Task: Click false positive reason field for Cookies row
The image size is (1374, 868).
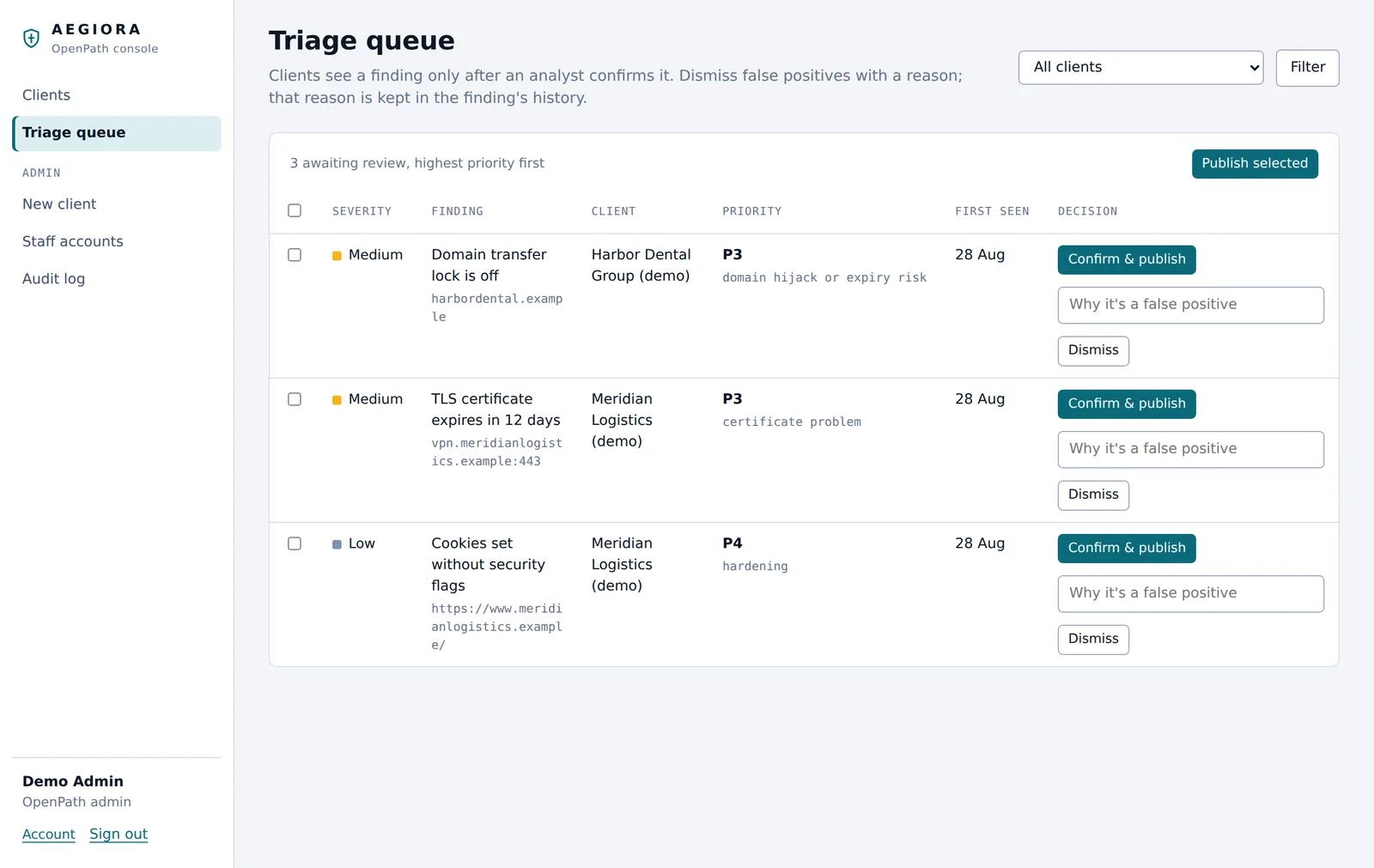Action: [1190, 593]
